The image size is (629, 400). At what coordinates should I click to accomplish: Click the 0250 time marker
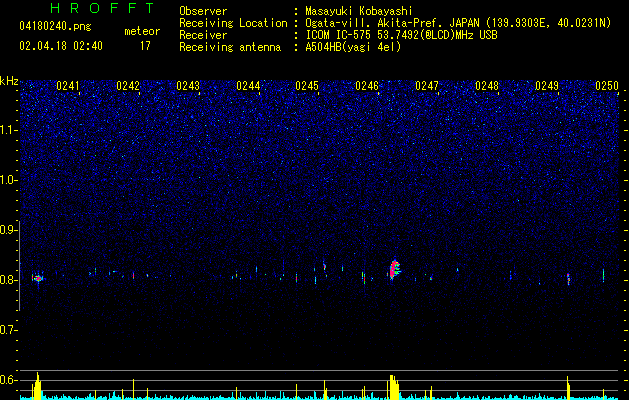607,86
